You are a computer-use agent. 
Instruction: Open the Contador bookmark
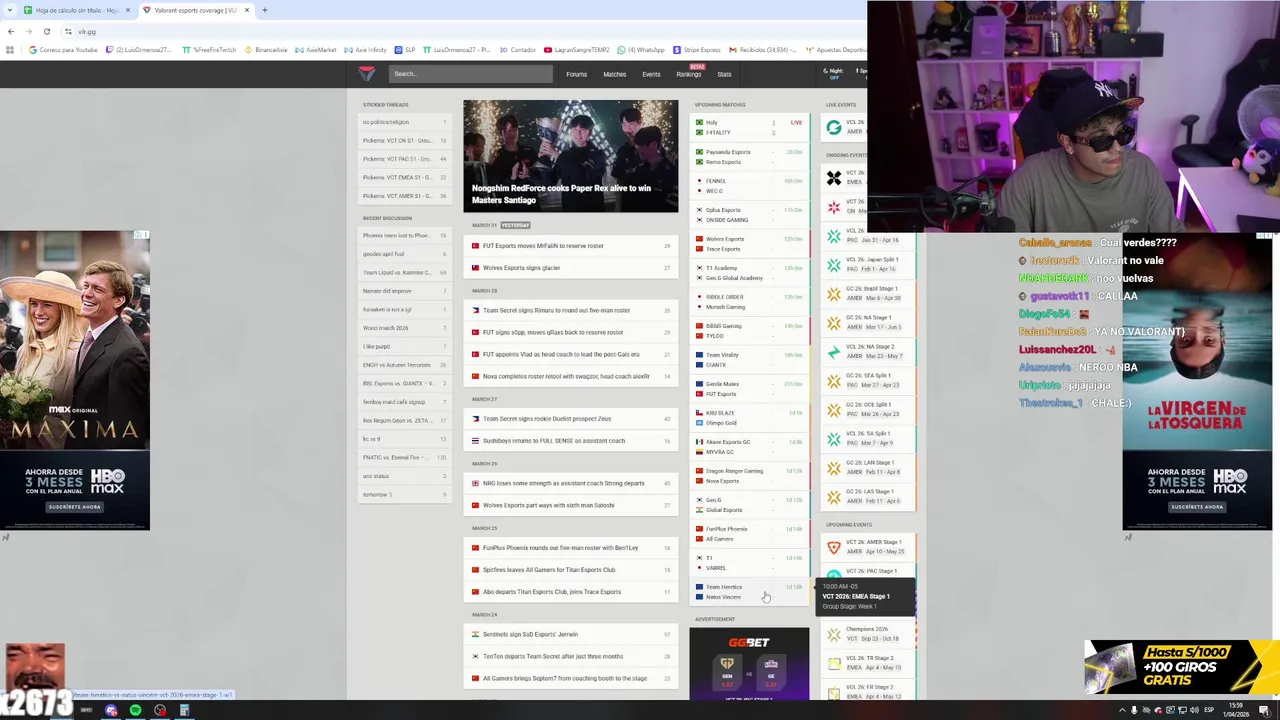click(518, 49)
